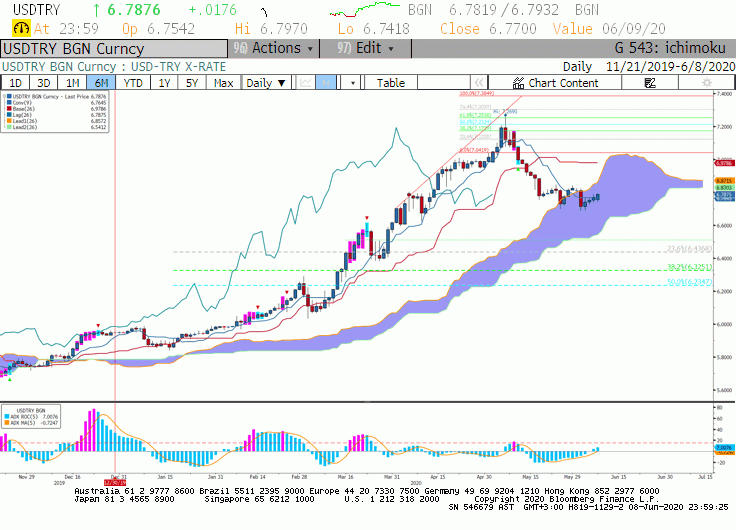Viewport: 736px width, 530px height.
Task: Click the yellow gauge icon beside At
Action: point(21,29)
